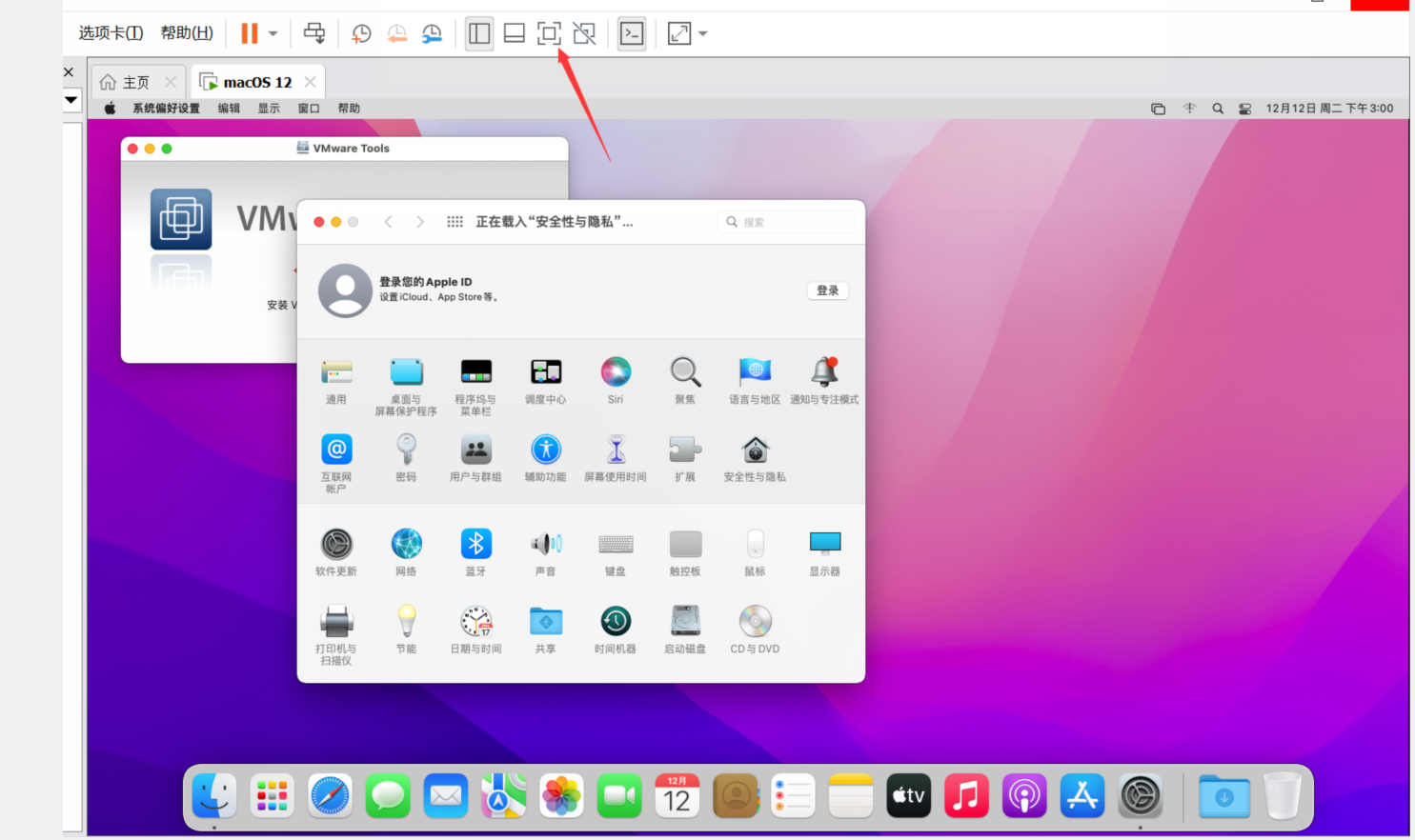Open Safari from the Dock
This screenshot has height=840, width=1415.
[331, 795]
